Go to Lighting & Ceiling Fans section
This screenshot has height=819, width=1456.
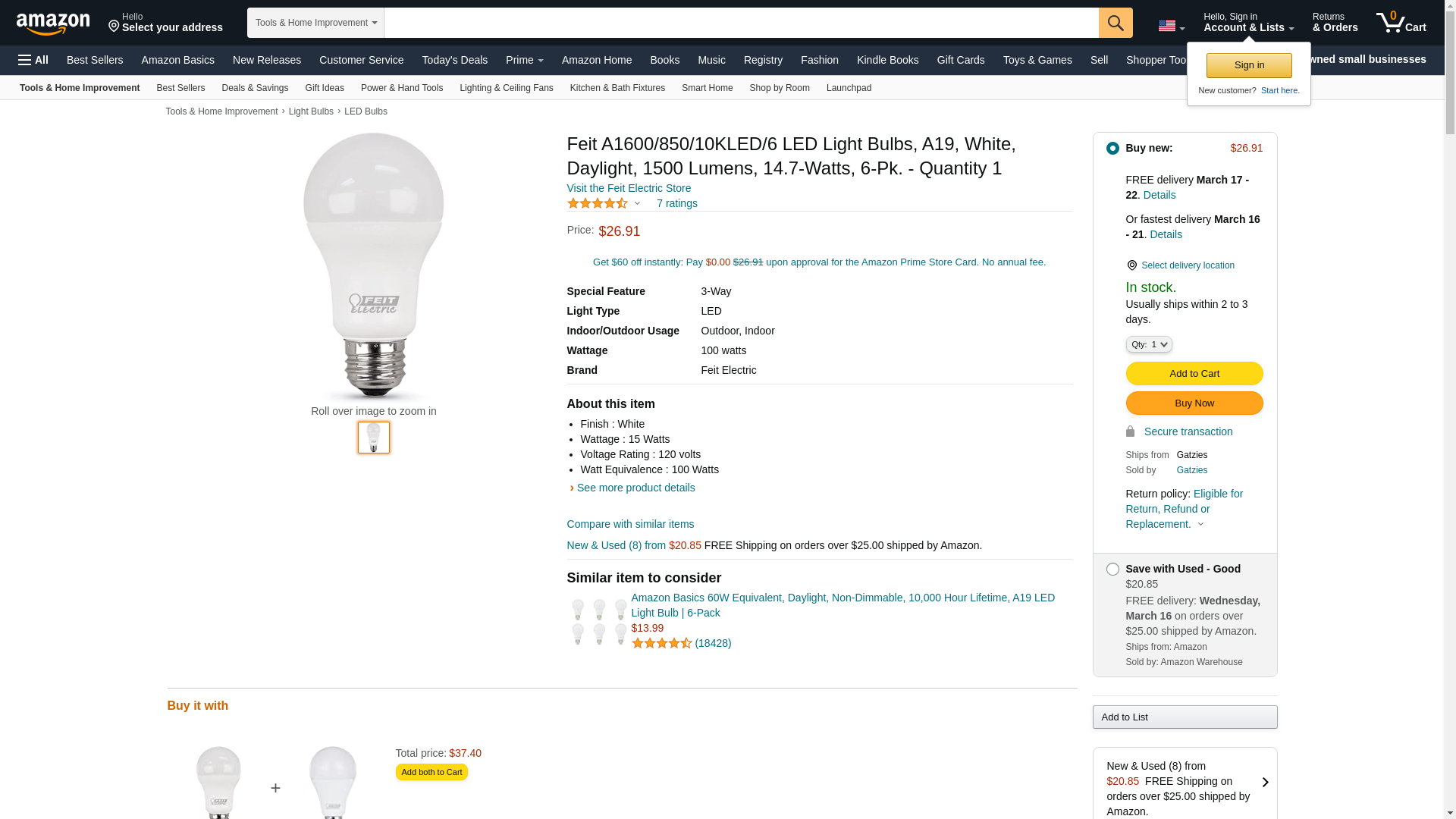(506, 88)
